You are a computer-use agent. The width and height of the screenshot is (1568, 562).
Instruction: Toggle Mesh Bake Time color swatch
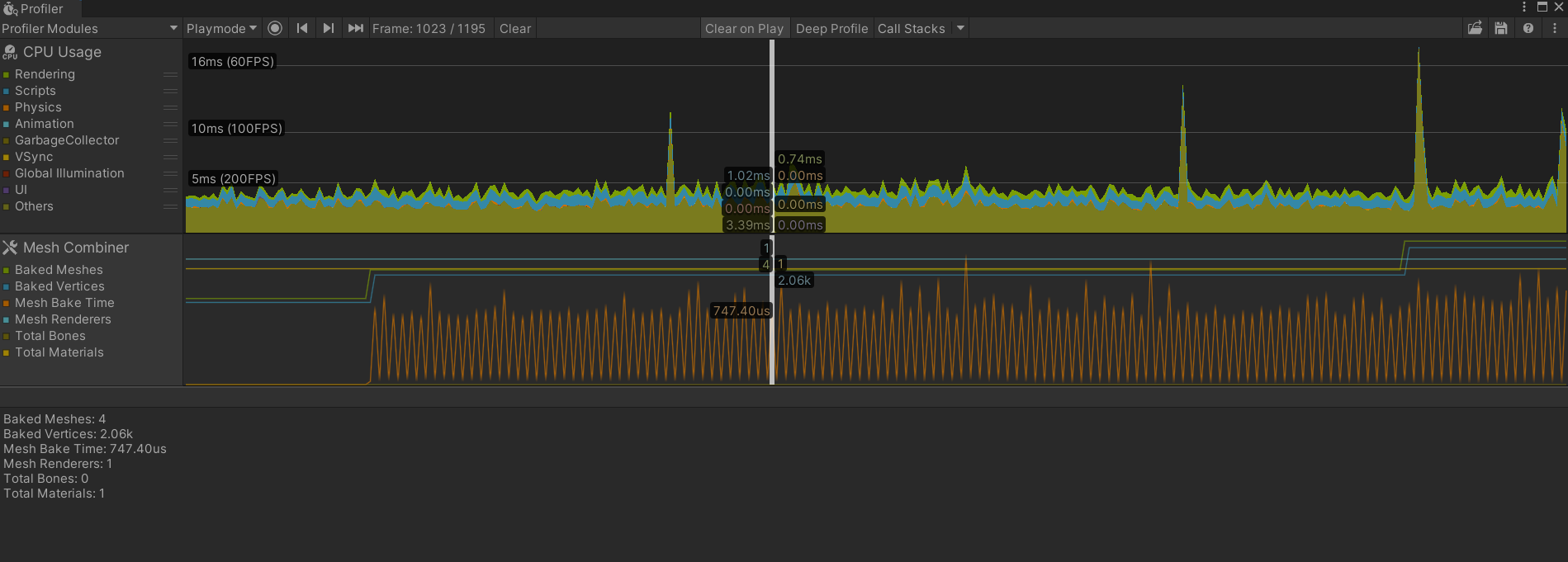[7, 303]
